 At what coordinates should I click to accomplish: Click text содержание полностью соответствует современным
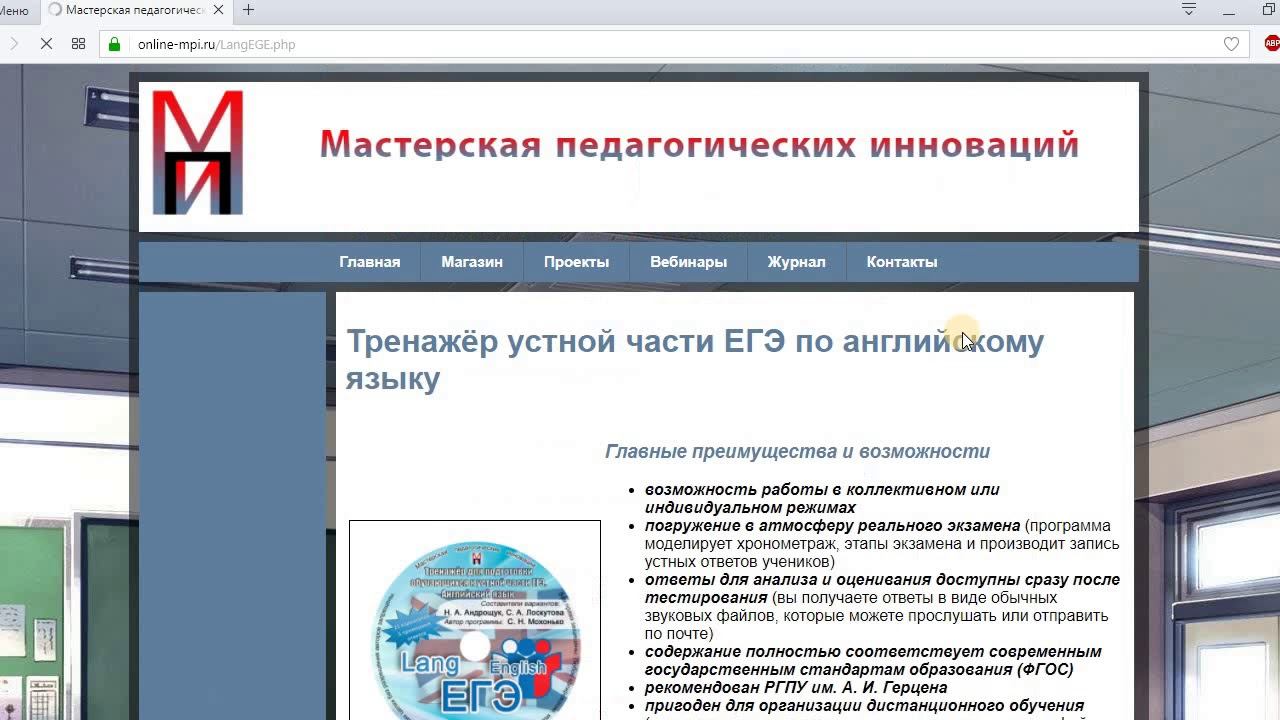point(873,660)
